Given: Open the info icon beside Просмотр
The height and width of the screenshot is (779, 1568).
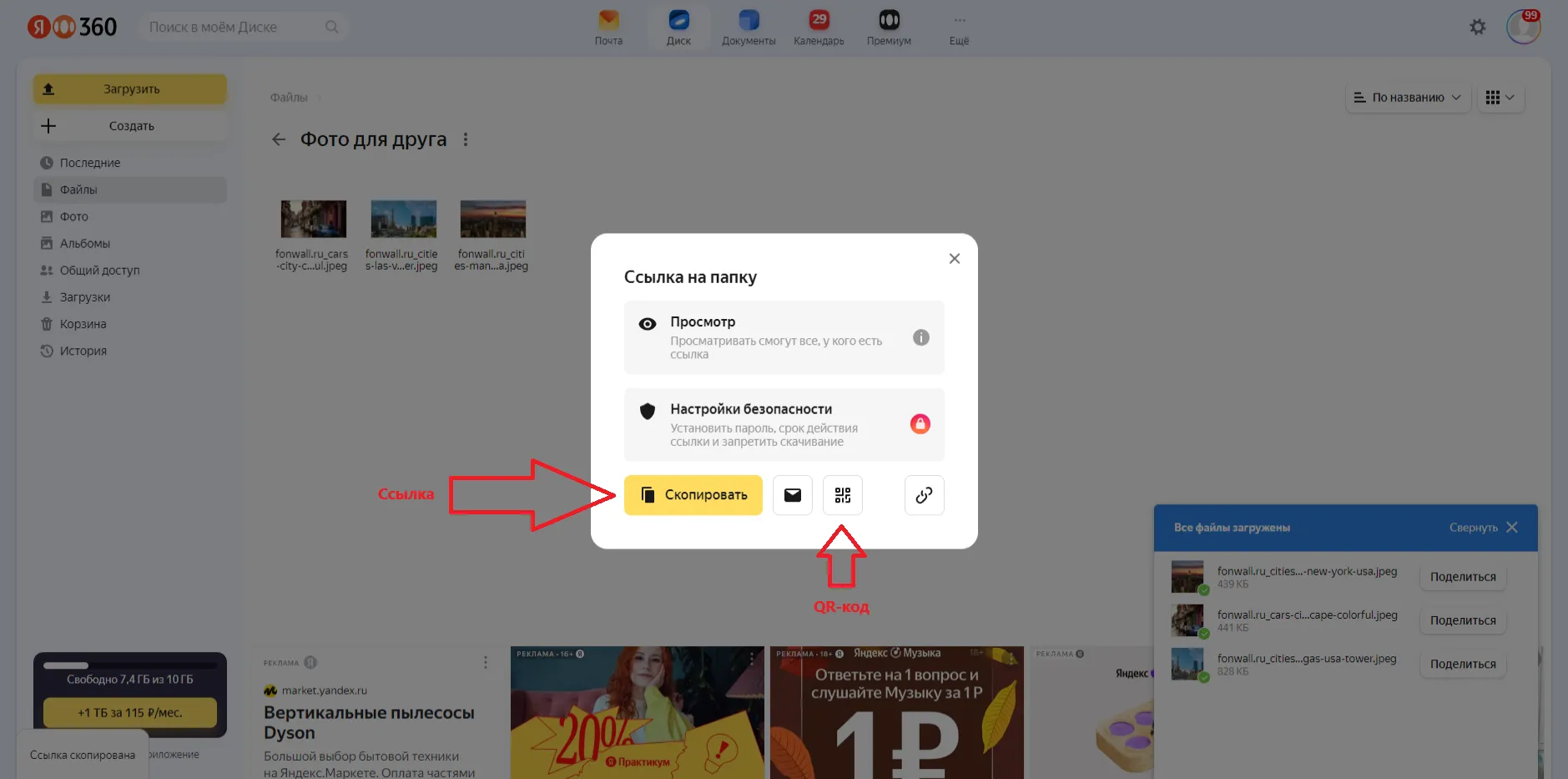Looking at the screenshot, I should pos(920,337).
